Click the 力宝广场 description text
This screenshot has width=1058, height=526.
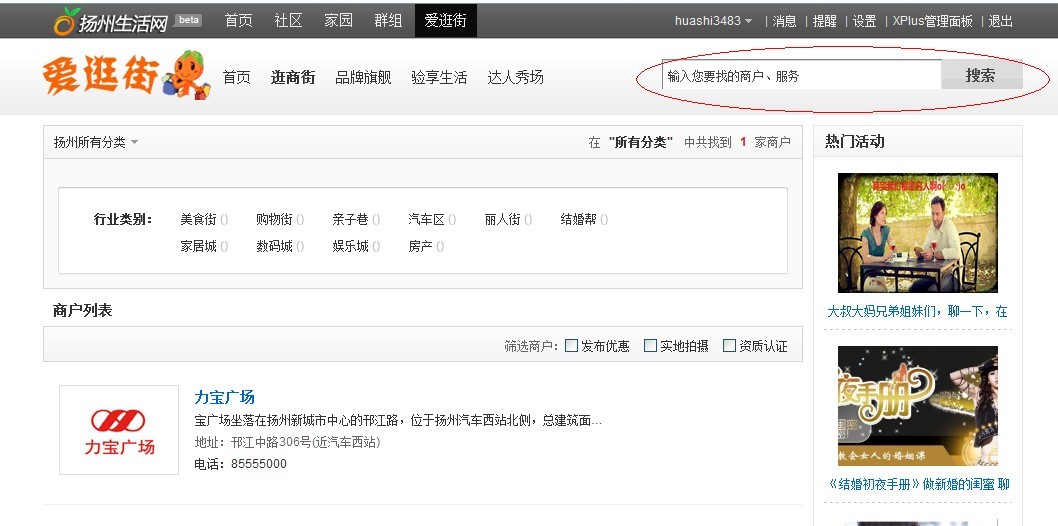(398, 421)
